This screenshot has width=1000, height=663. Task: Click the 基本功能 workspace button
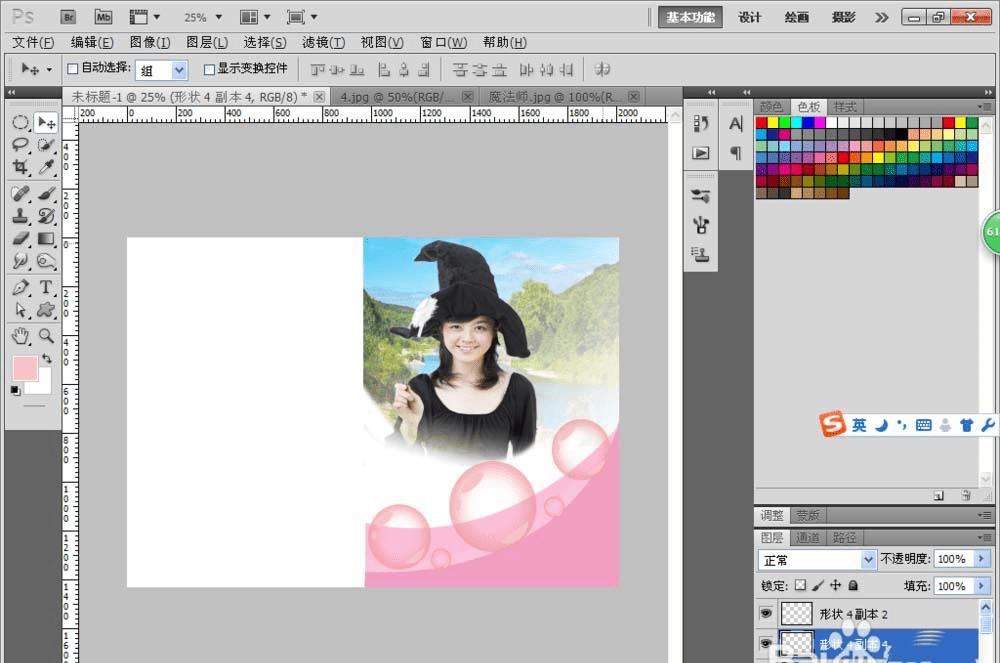[691, 17]
